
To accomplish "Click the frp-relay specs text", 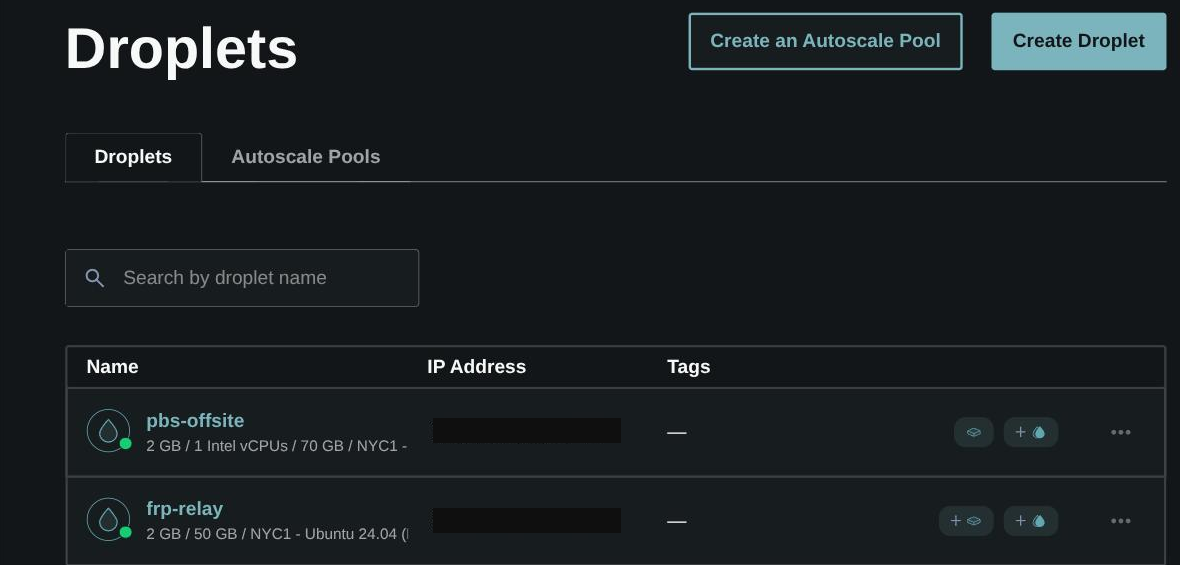I will pyautogui.click(x=277, y=534).
